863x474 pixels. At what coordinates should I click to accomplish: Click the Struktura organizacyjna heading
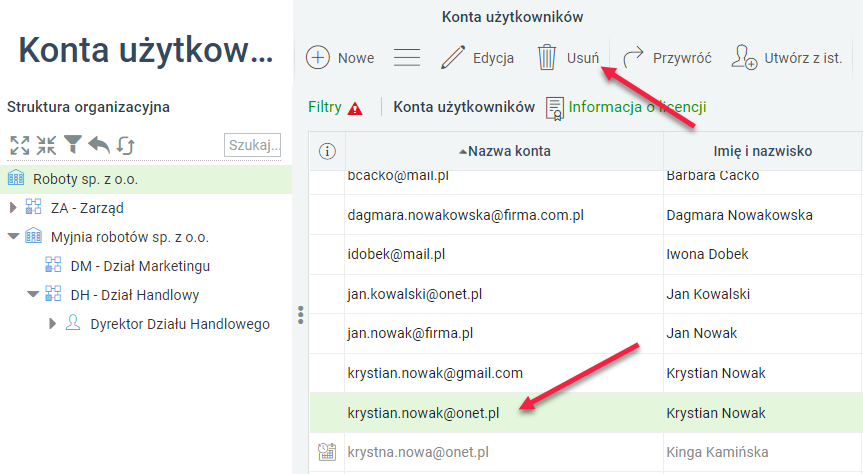point(88,107)
